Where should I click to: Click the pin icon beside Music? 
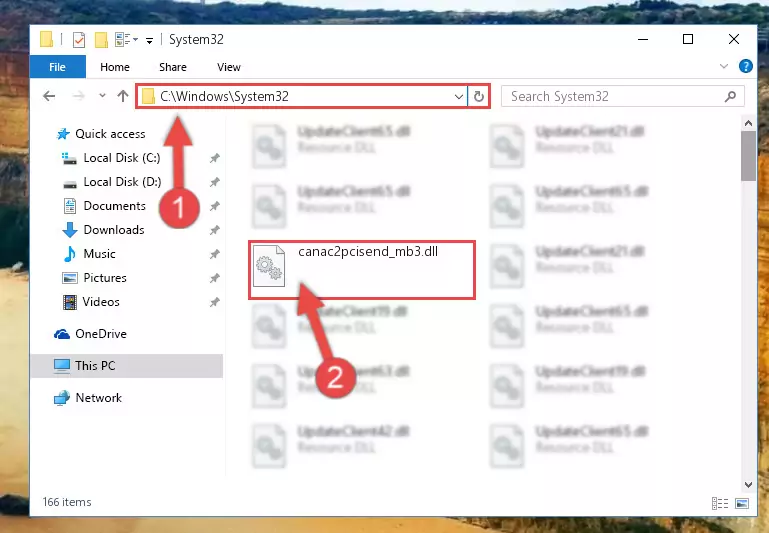click(x=214, y=254)
